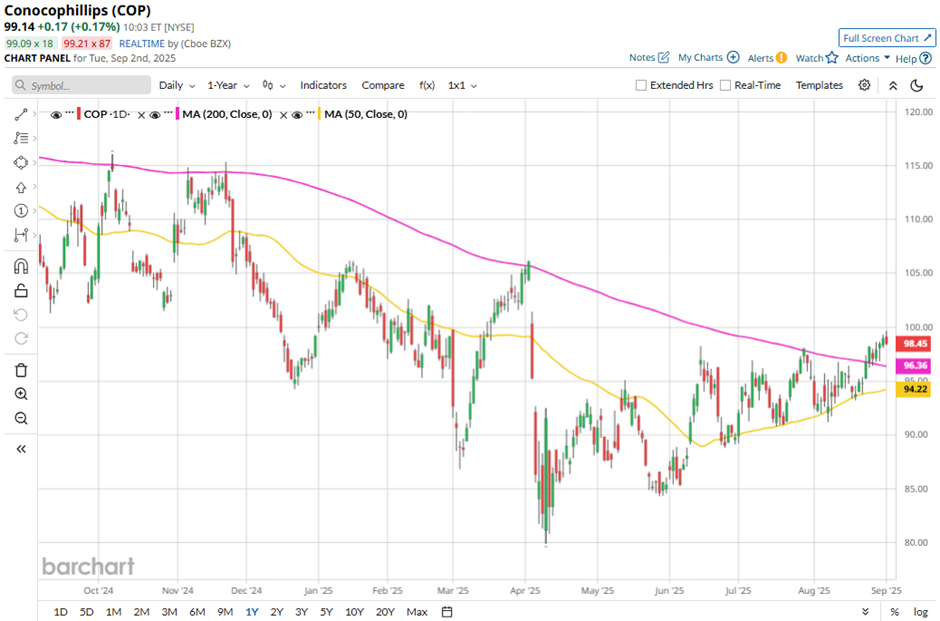Screen dimensions: 940x621
Task: Click the magenta MA 200 color swatch
Action: click(177, 114)
